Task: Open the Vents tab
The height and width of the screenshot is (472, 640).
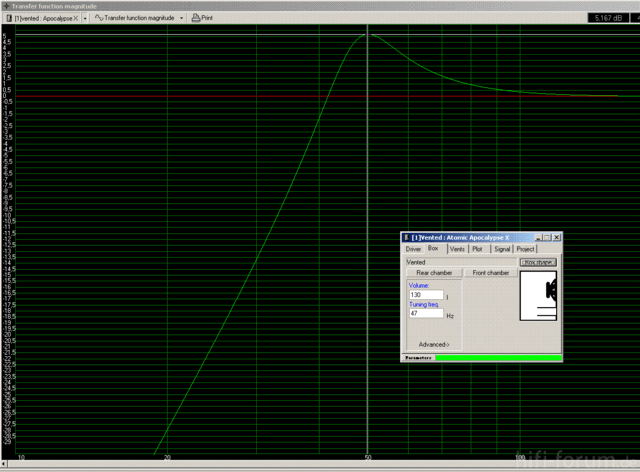Action: click(x=457, y=248)
